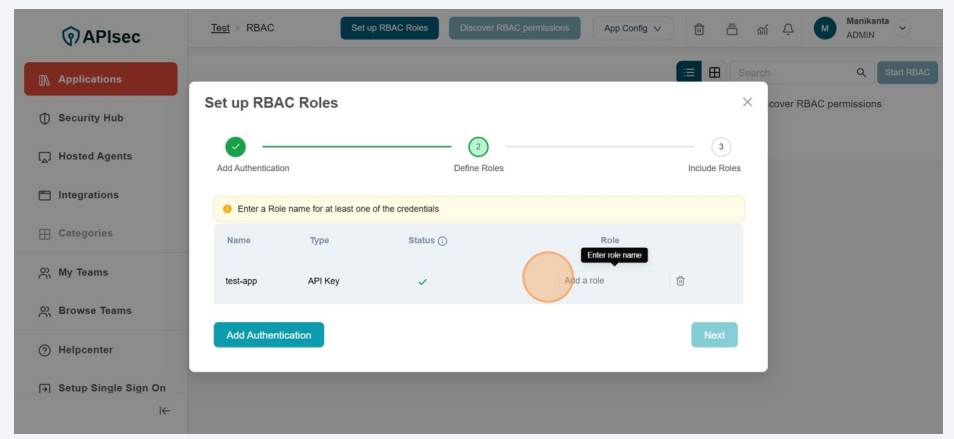Image resolution: width=954 pixels, height=439 pixels.
Task: Click the archive stack icon in toolbar
Action: (732, 29)
